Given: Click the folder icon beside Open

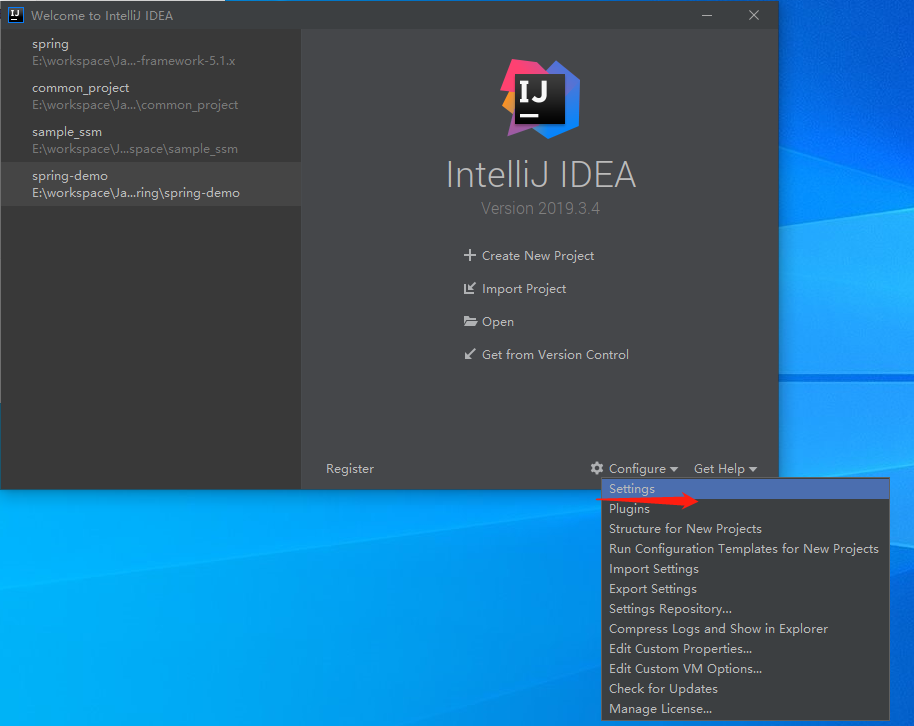Looking at the screenshot, I should point(470,321).
